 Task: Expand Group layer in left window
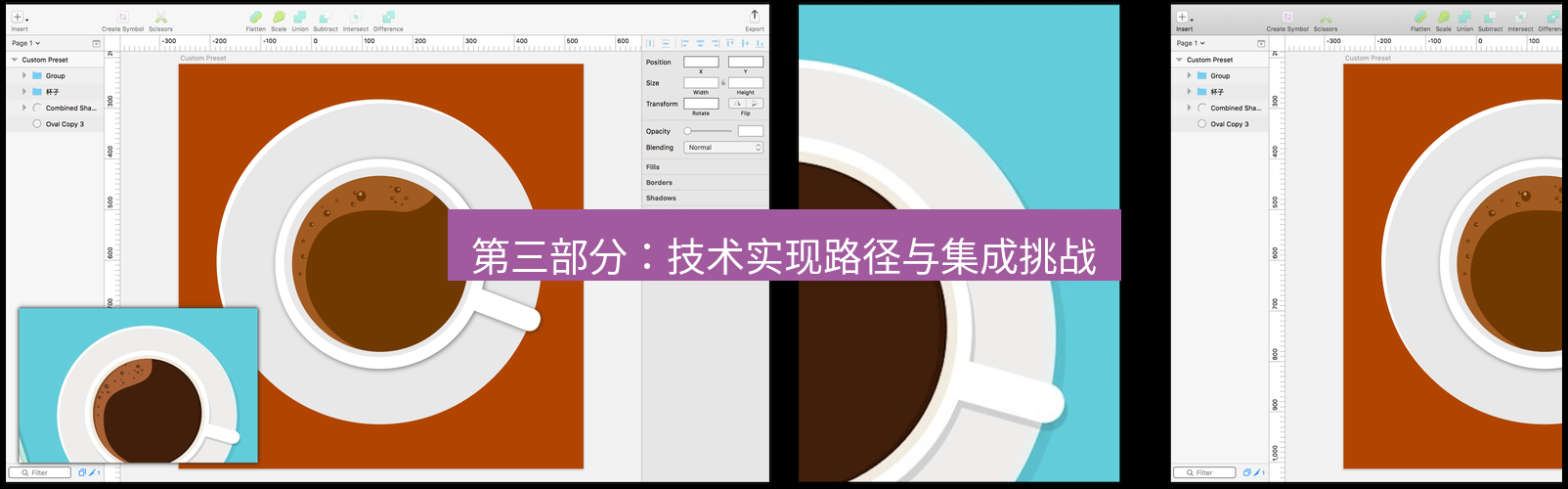(x=24, y=75)
